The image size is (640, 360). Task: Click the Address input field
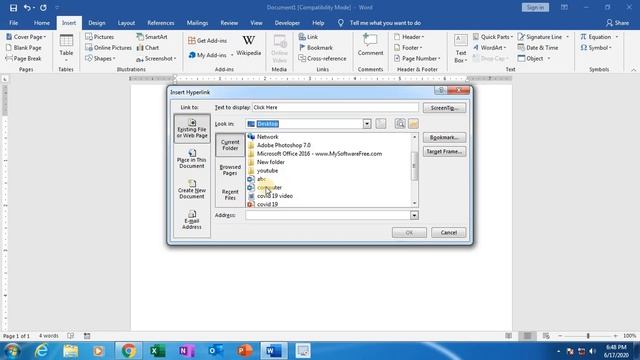coord(328,215)
